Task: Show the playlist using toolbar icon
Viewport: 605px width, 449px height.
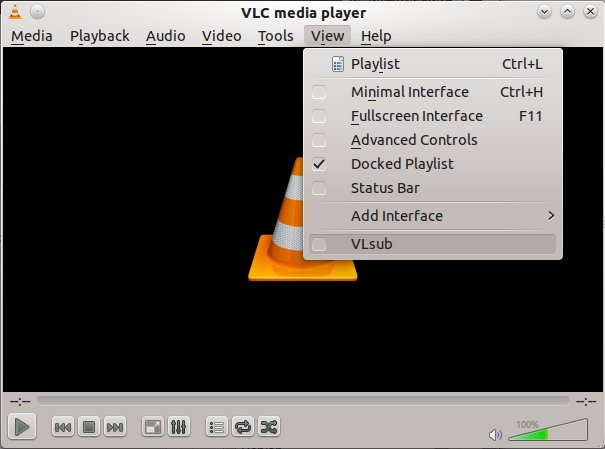Action: coord(217,427)
